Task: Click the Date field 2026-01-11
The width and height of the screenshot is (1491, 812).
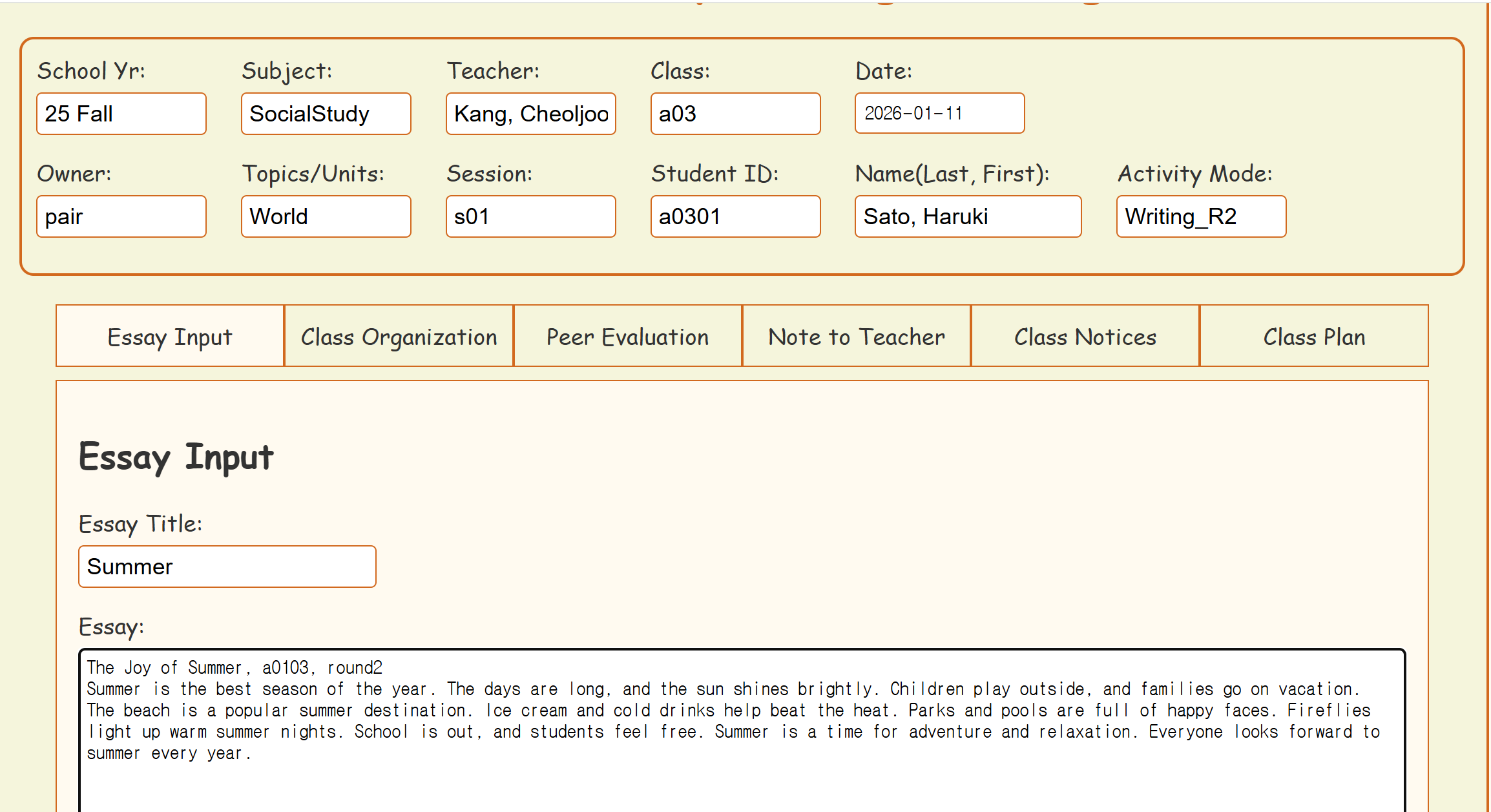Action: (x=939, y=113)
